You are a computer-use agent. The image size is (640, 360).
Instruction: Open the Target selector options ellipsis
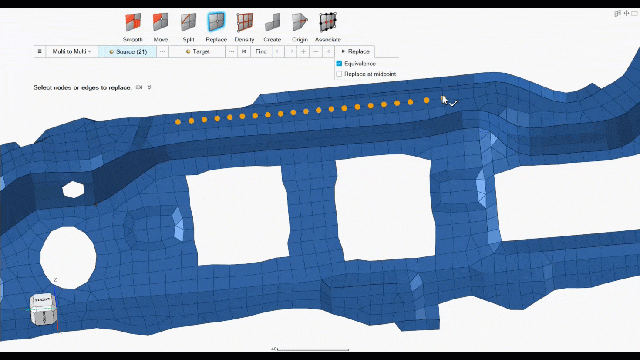pyautogui.click(x=231, y=51)
